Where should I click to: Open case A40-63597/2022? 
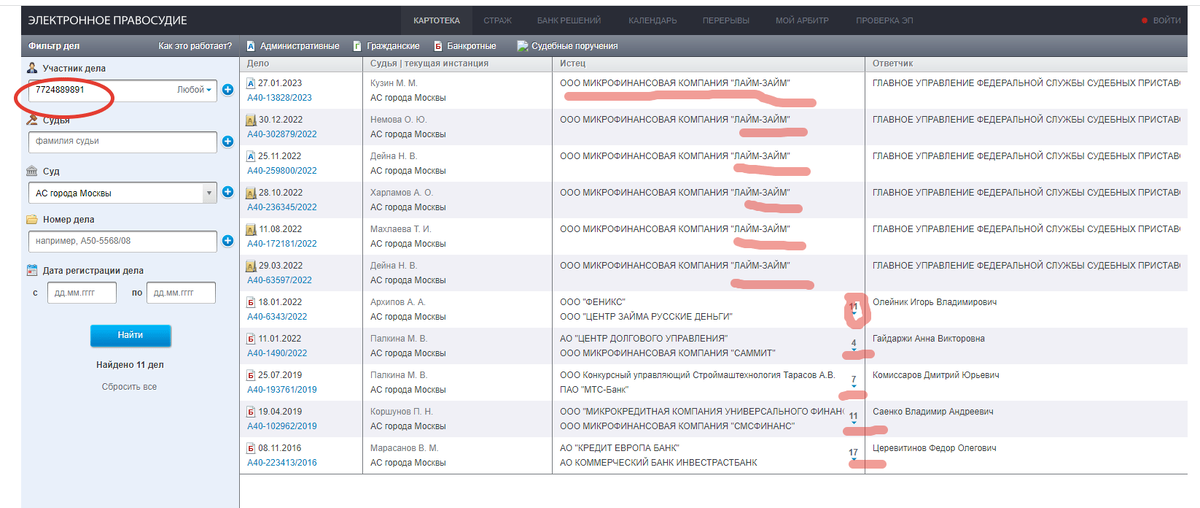(280, 280)
